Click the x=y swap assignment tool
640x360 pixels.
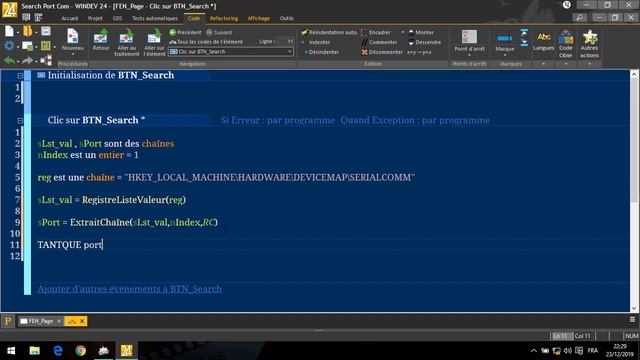tap(419, 52)
